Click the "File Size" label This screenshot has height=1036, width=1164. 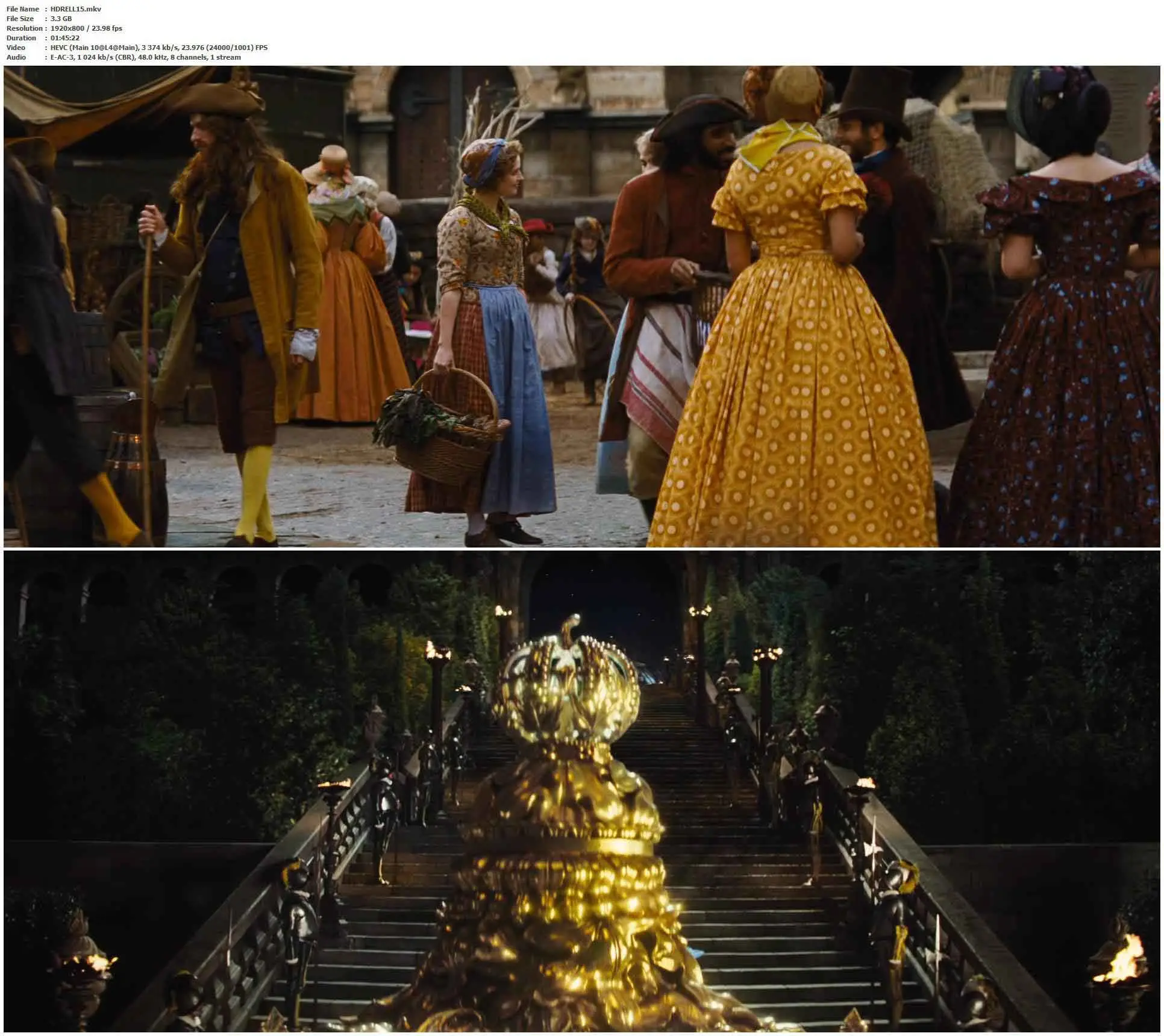point(20,19)
